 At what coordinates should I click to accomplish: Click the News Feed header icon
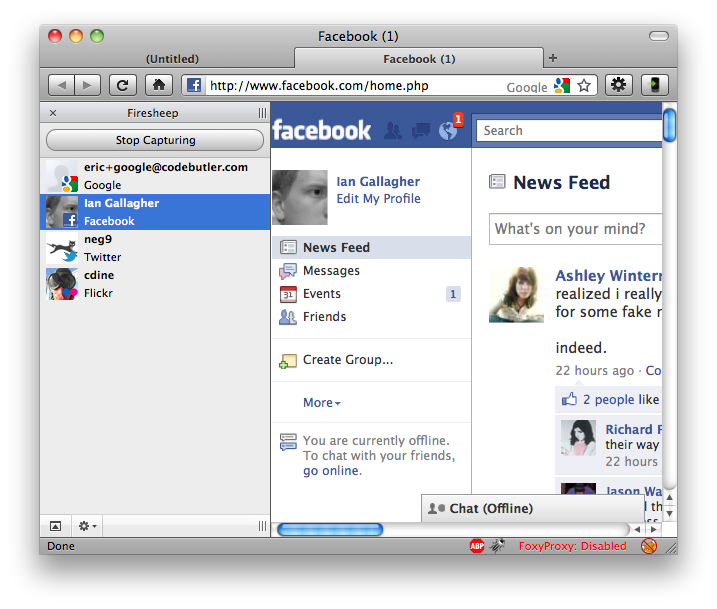click(x=497, y=182)
